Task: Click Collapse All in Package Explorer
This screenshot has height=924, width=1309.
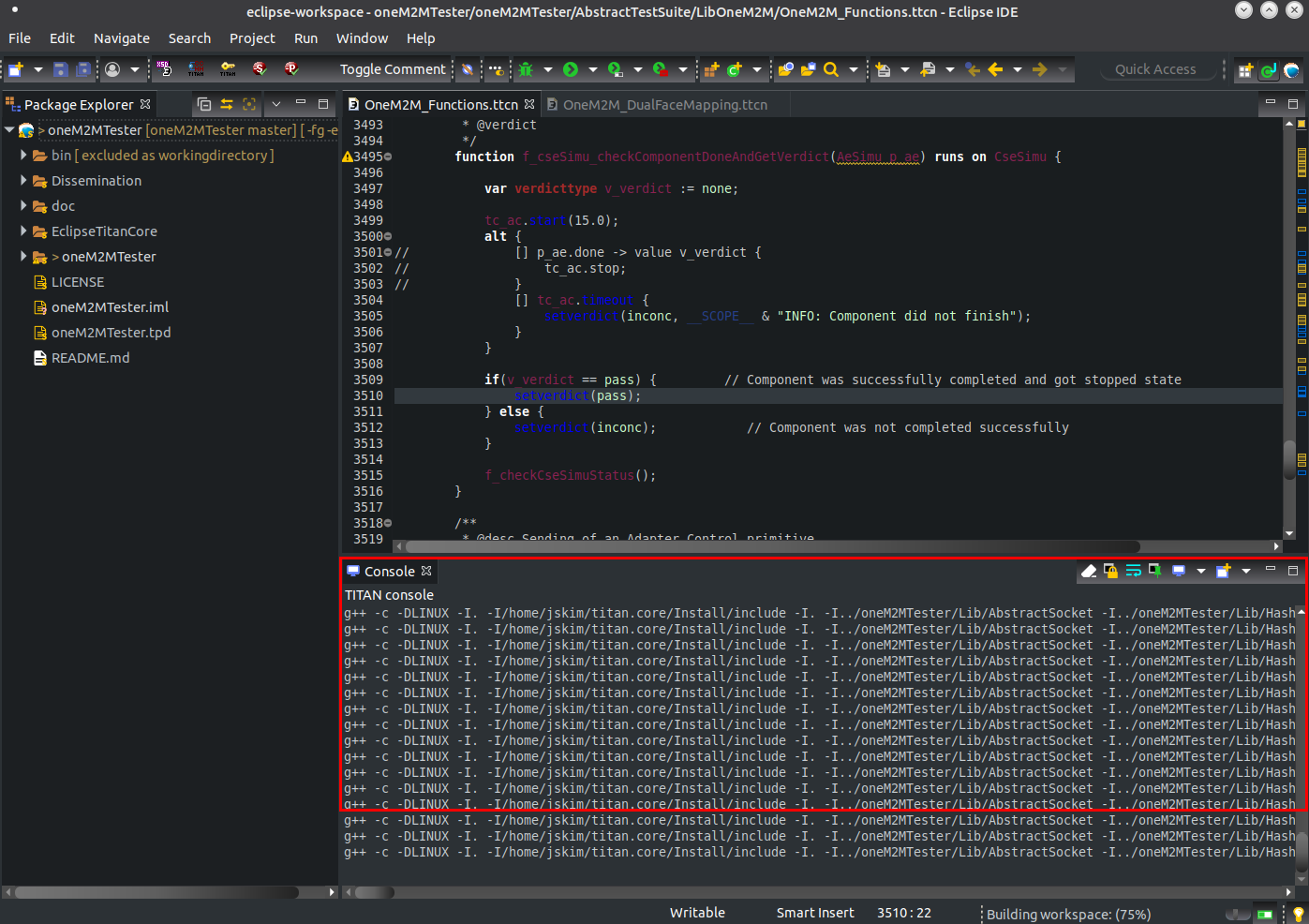Action: tap(204, 104)
